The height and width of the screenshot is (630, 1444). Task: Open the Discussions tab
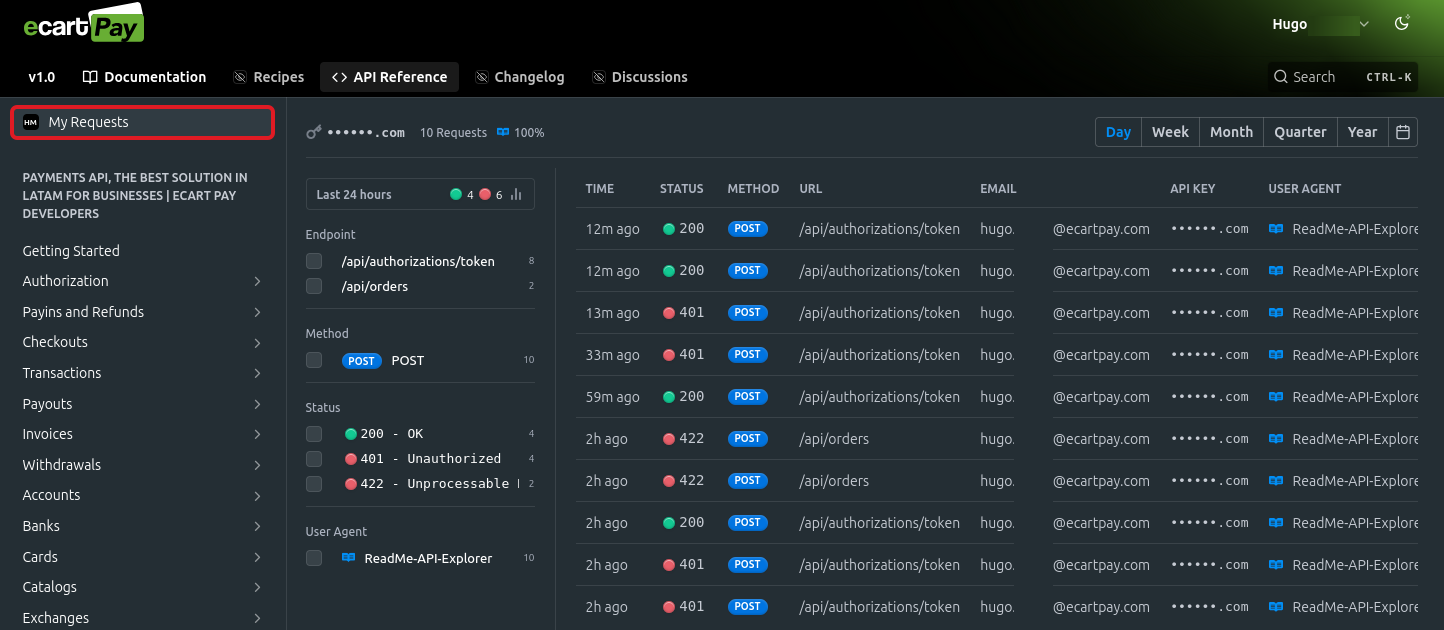(x=639, y=77)
